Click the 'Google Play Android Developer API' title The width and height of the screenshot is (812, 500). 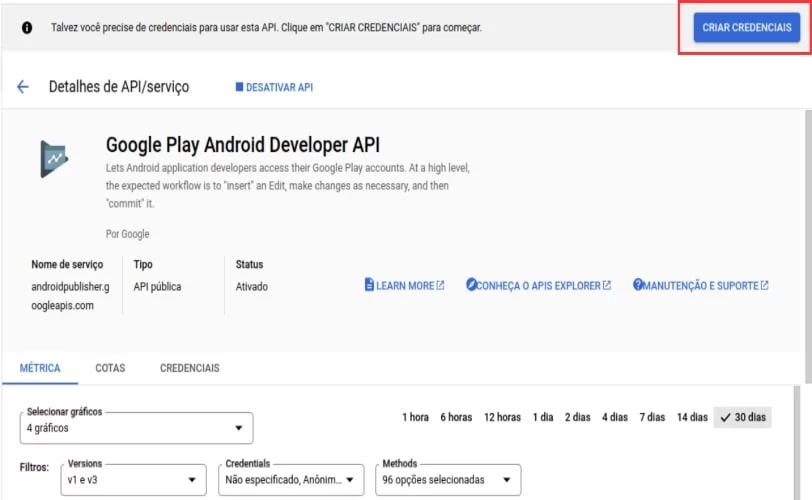click(242, 145)
